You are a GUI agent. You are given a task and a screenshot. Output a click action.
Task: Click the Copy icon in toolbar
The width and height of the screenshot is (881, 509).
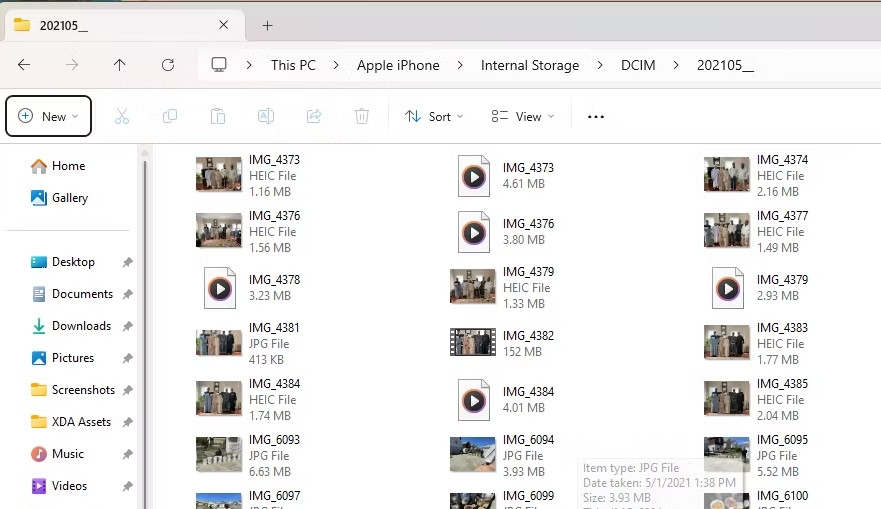tap(170, 116)
